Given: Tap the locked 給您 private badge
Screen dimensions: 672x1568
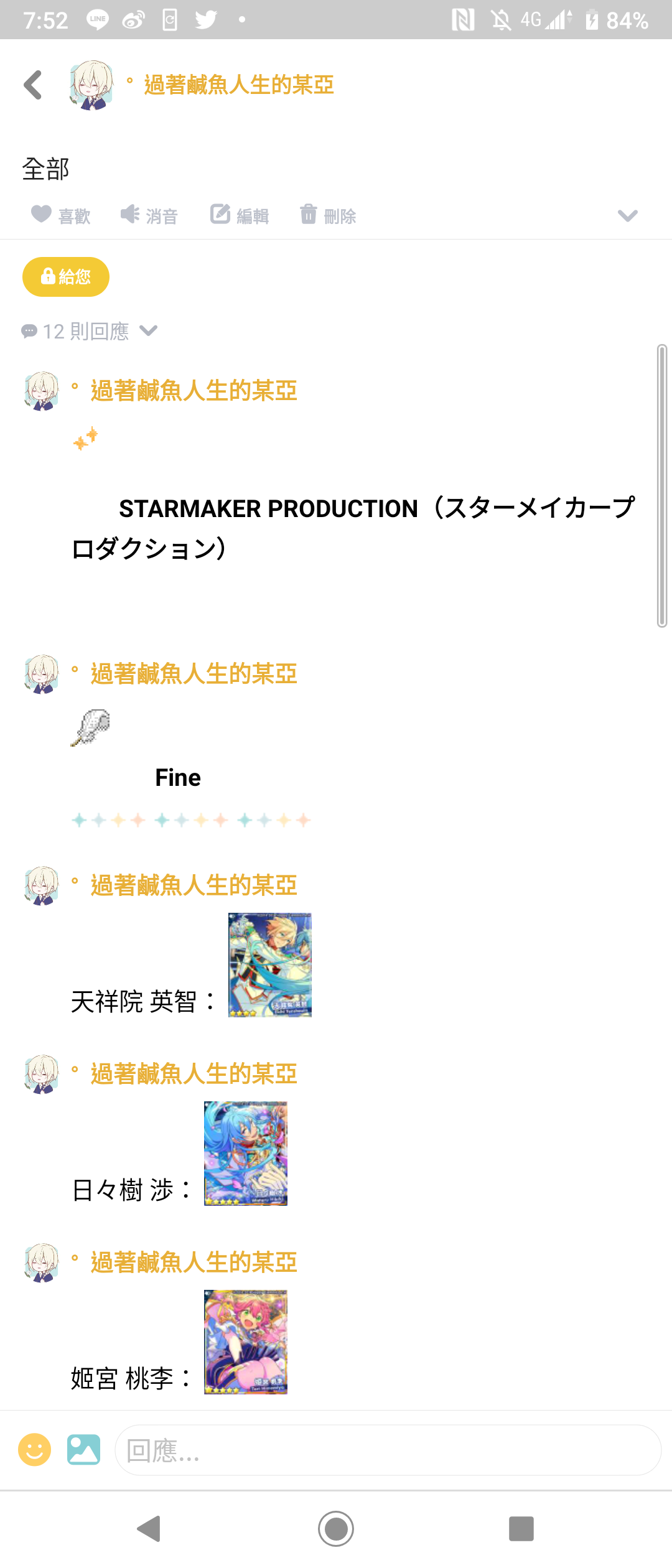Looking at the screenshot, I should coord(66,276).
